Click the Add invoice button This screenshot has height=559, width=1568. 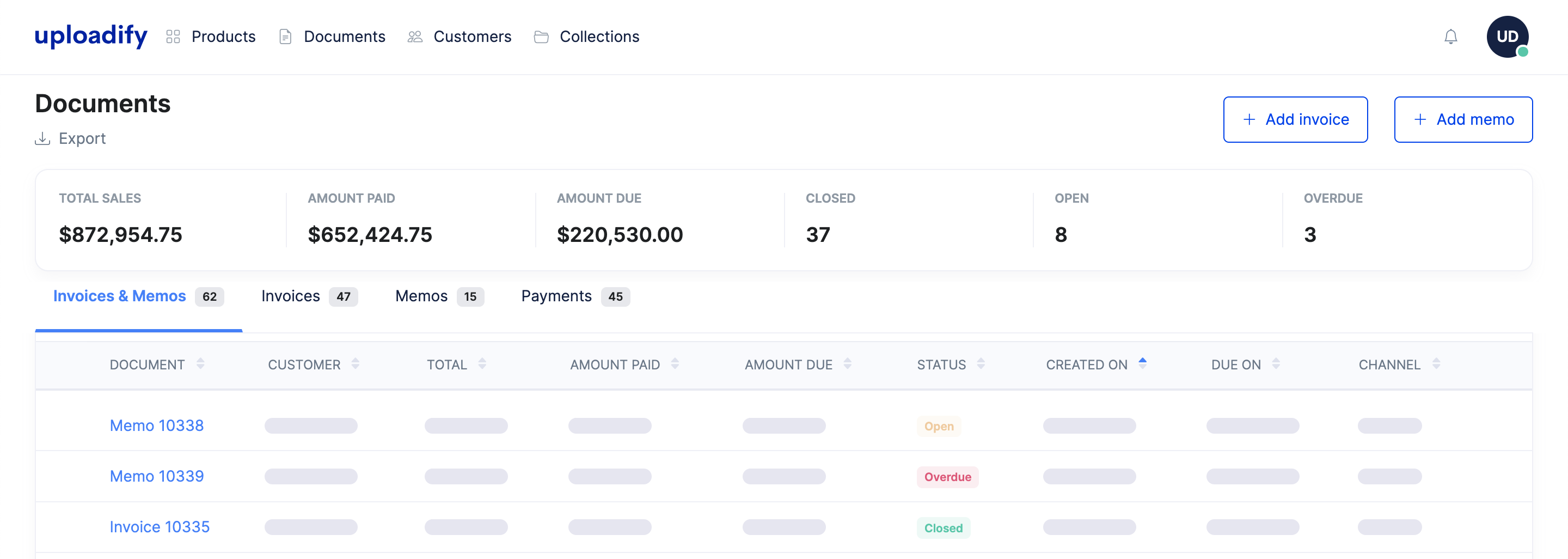[x=1295, y=119]
